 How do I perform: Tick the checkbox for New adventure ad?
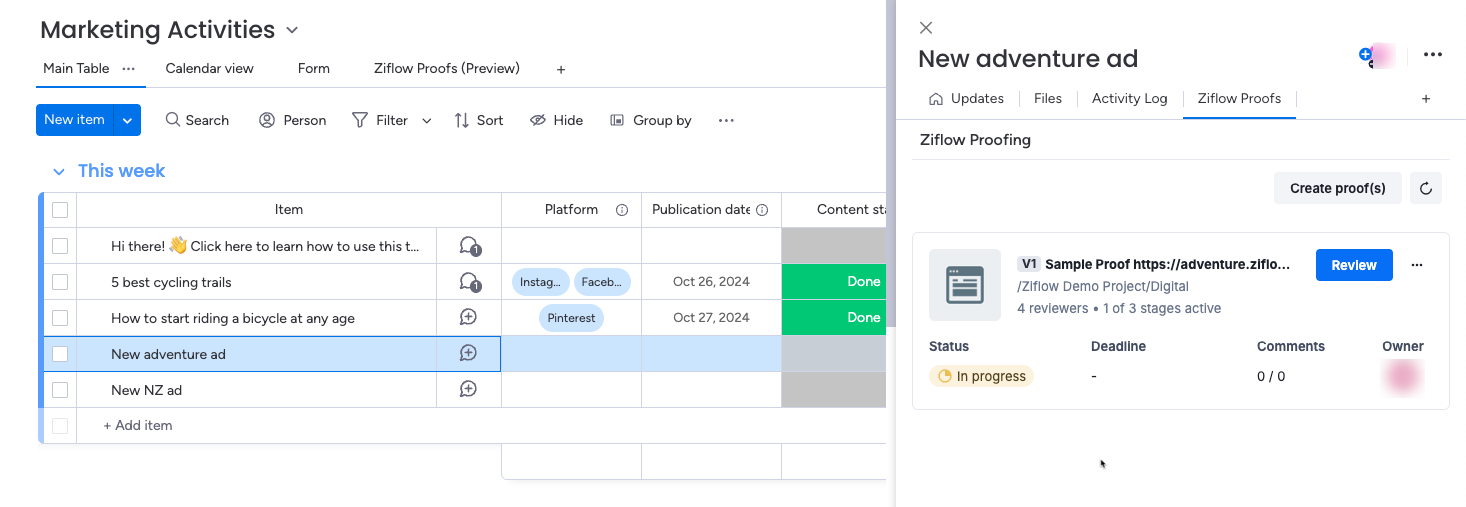point(60,354)
